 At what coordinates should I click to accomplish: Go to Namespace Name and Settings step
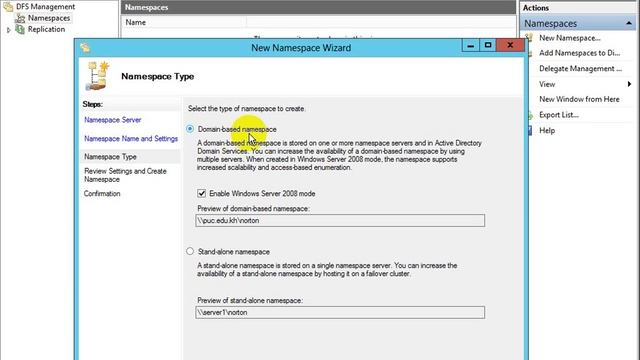click(x=131, y=139)
